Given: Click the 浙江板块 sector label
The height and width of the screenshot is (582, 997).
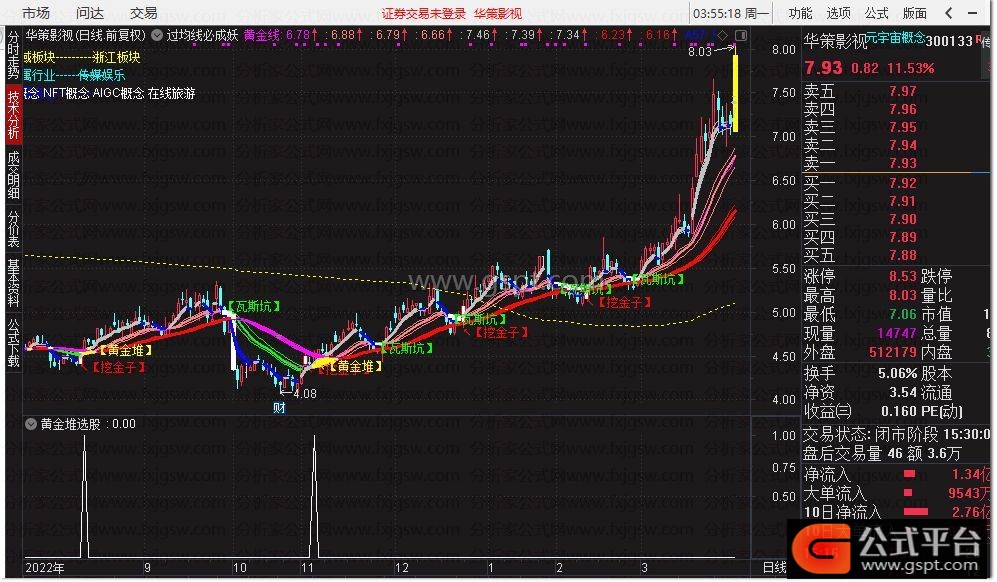Looking at the screenshot, I should 116,57.
